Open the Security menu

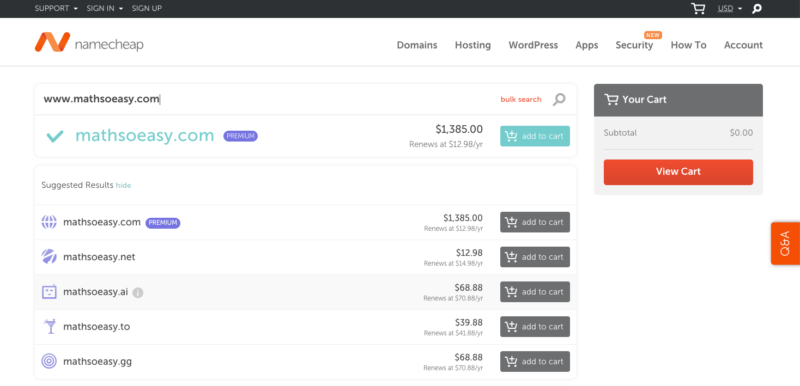[x=634, y=45]
